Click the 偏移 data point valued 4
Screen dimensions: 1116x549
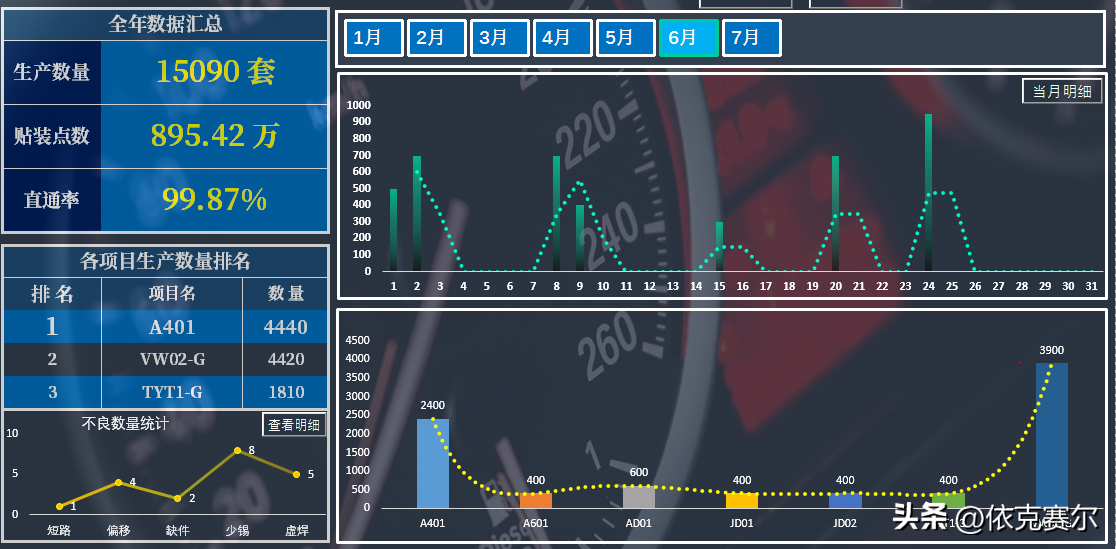click(x=119, y=482)
